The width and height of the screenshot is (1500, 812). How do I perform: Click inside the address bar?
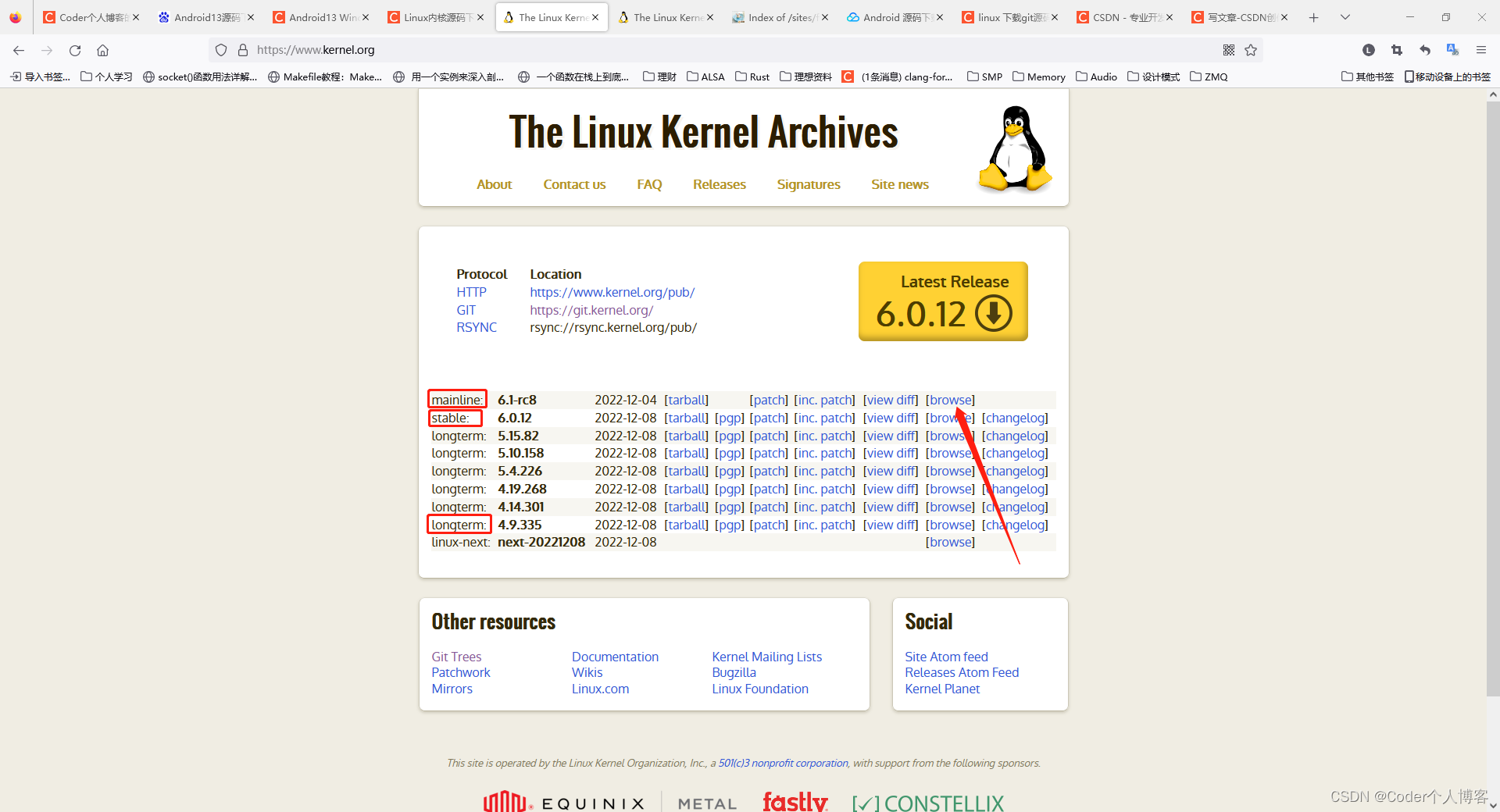(x=547, y=49)
